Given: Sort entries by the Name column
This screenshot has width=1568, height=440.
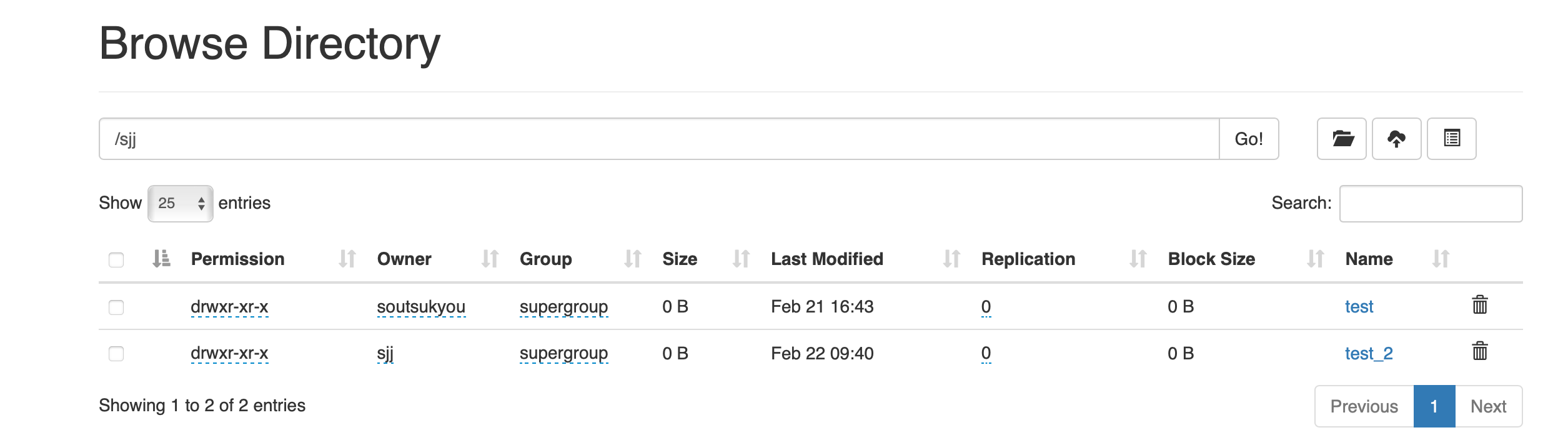Looking at the screenshot, I should click(x=1369, y=259).
